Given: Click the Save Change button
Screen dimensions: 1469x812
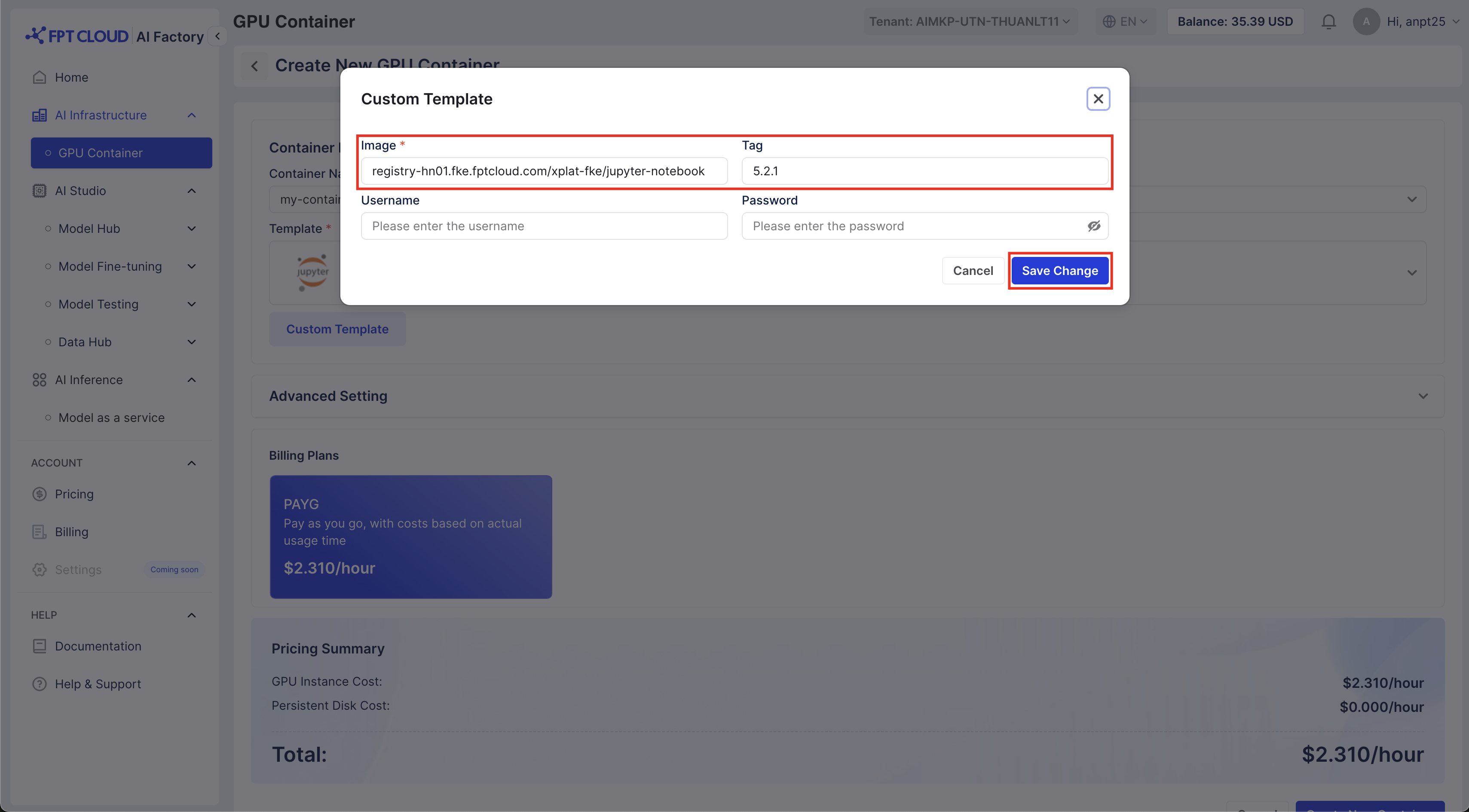Looking at the screenshot, I should tap(1059, 271).
